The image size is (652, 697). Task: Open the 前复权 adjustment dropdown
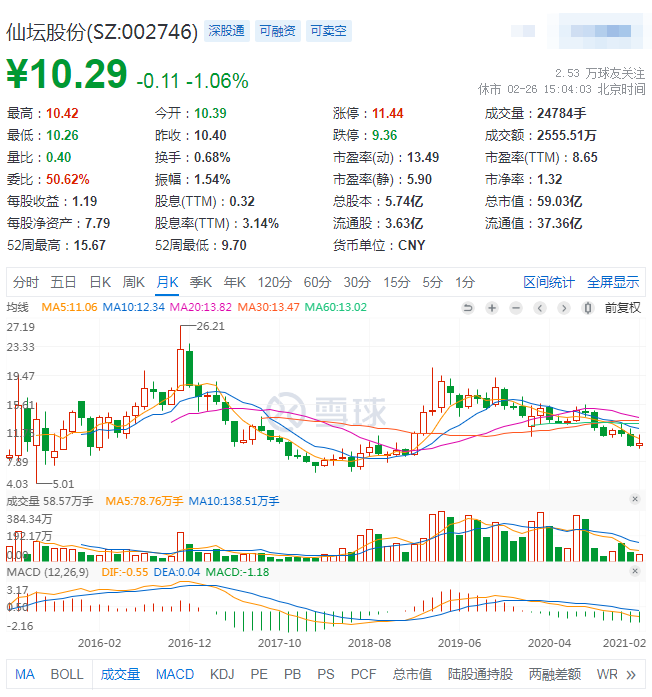click(622, 308)
